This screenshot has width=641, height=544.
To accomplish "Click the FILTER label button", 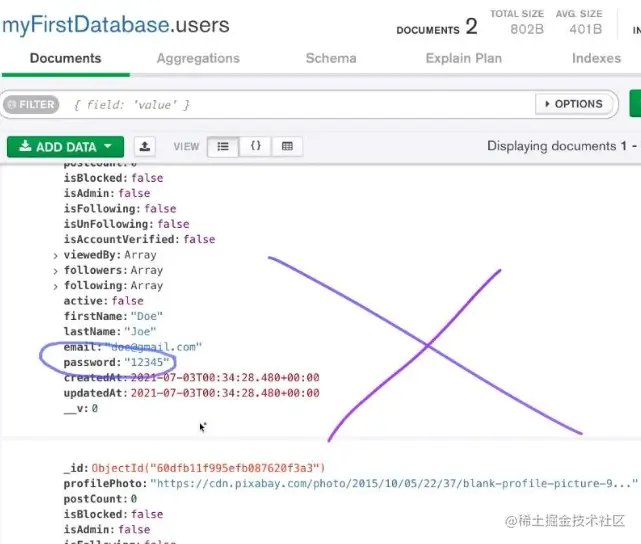I will (x=31, y=105).
